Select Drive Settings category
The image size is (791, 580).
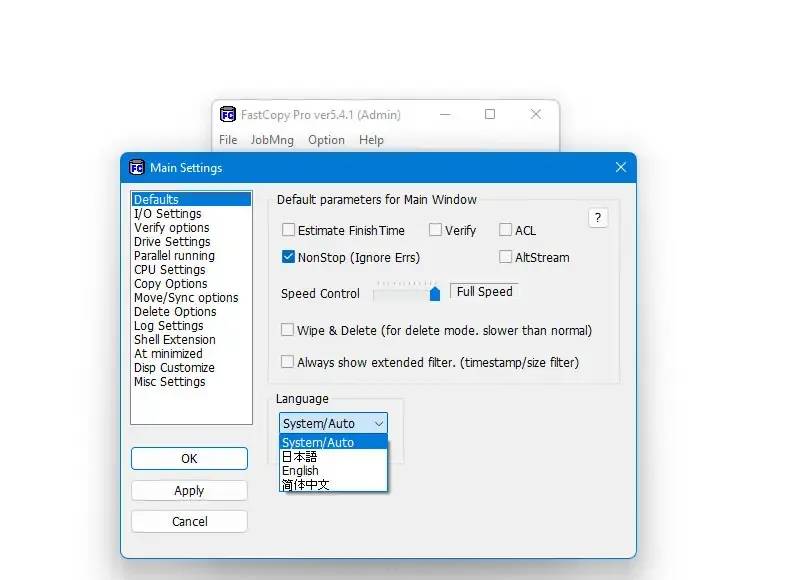coord(191,242)
